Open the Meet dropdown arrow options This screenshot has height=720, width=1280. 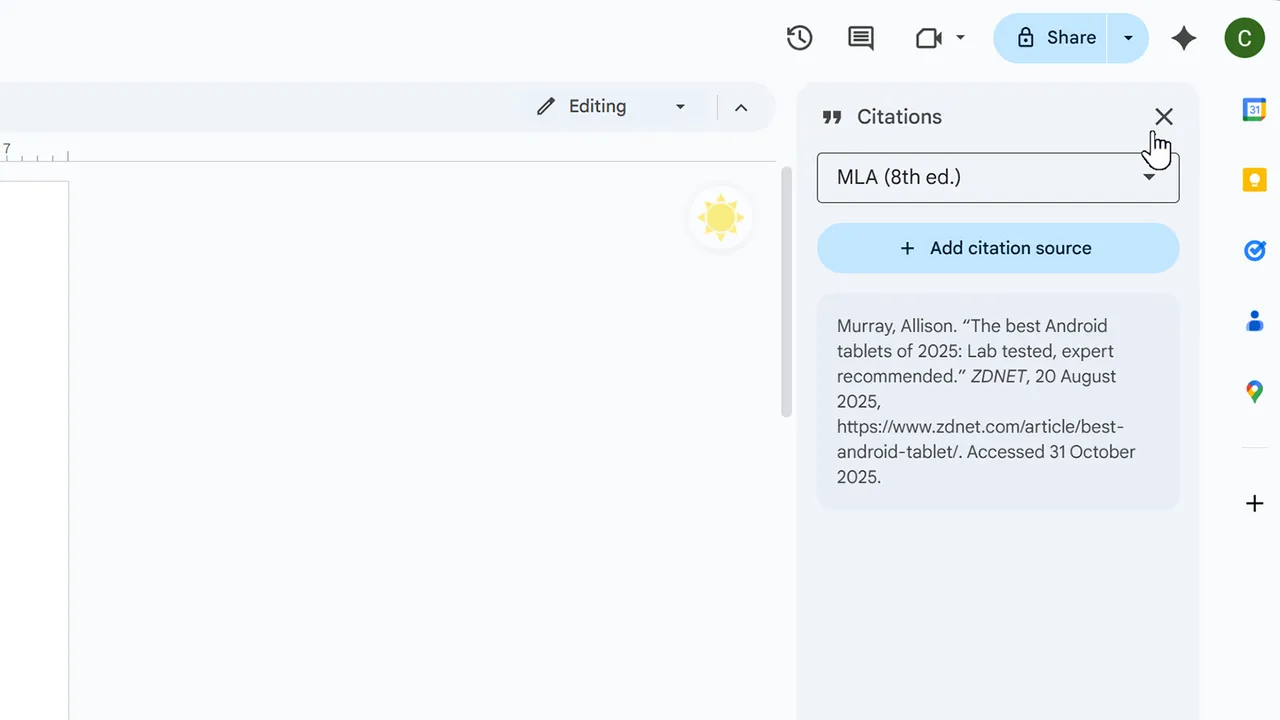click(960, 37)
